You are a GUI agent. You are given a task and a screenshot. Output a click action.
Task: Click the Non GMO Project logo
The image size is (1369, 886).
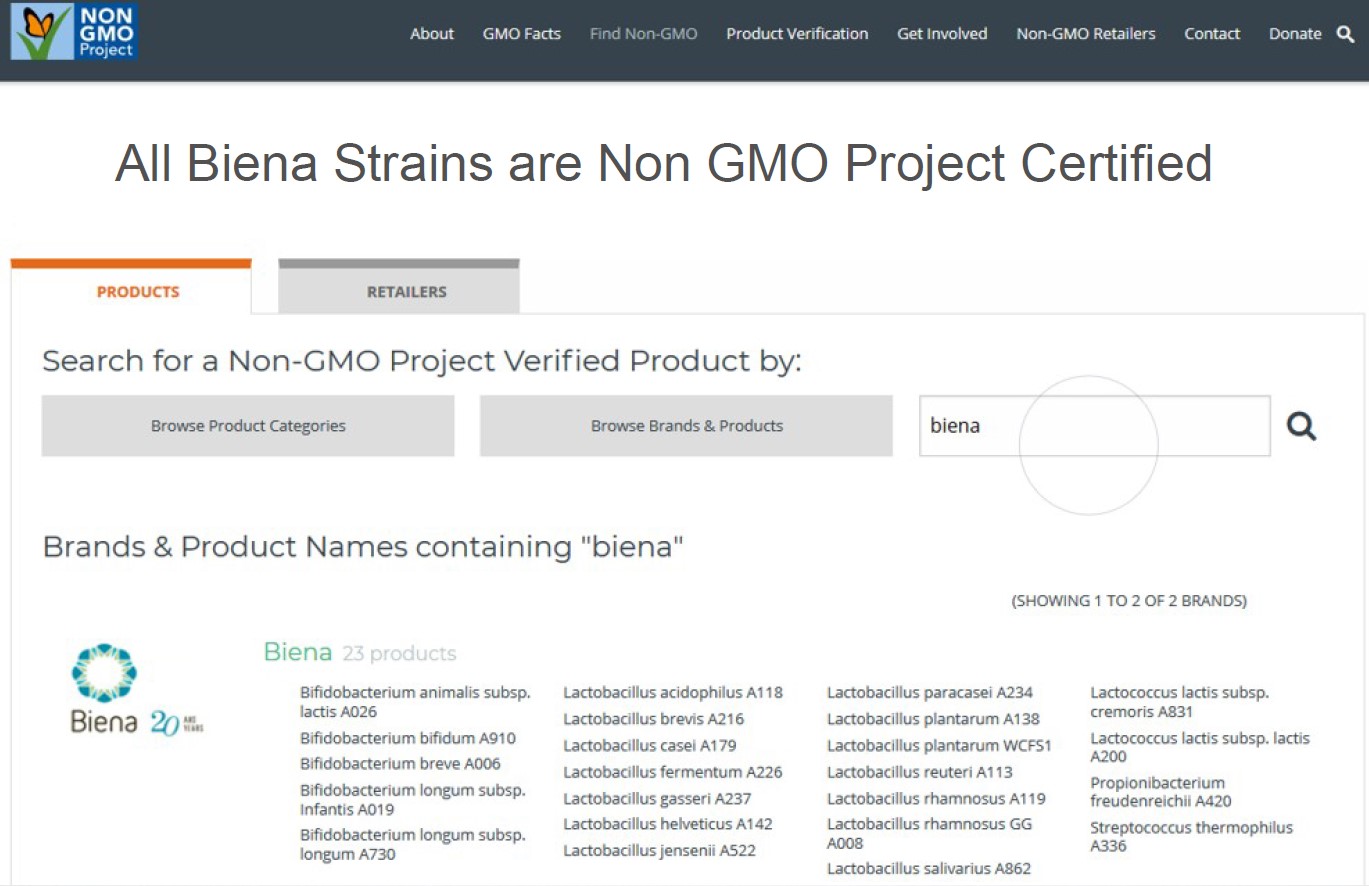coord(73,31)
